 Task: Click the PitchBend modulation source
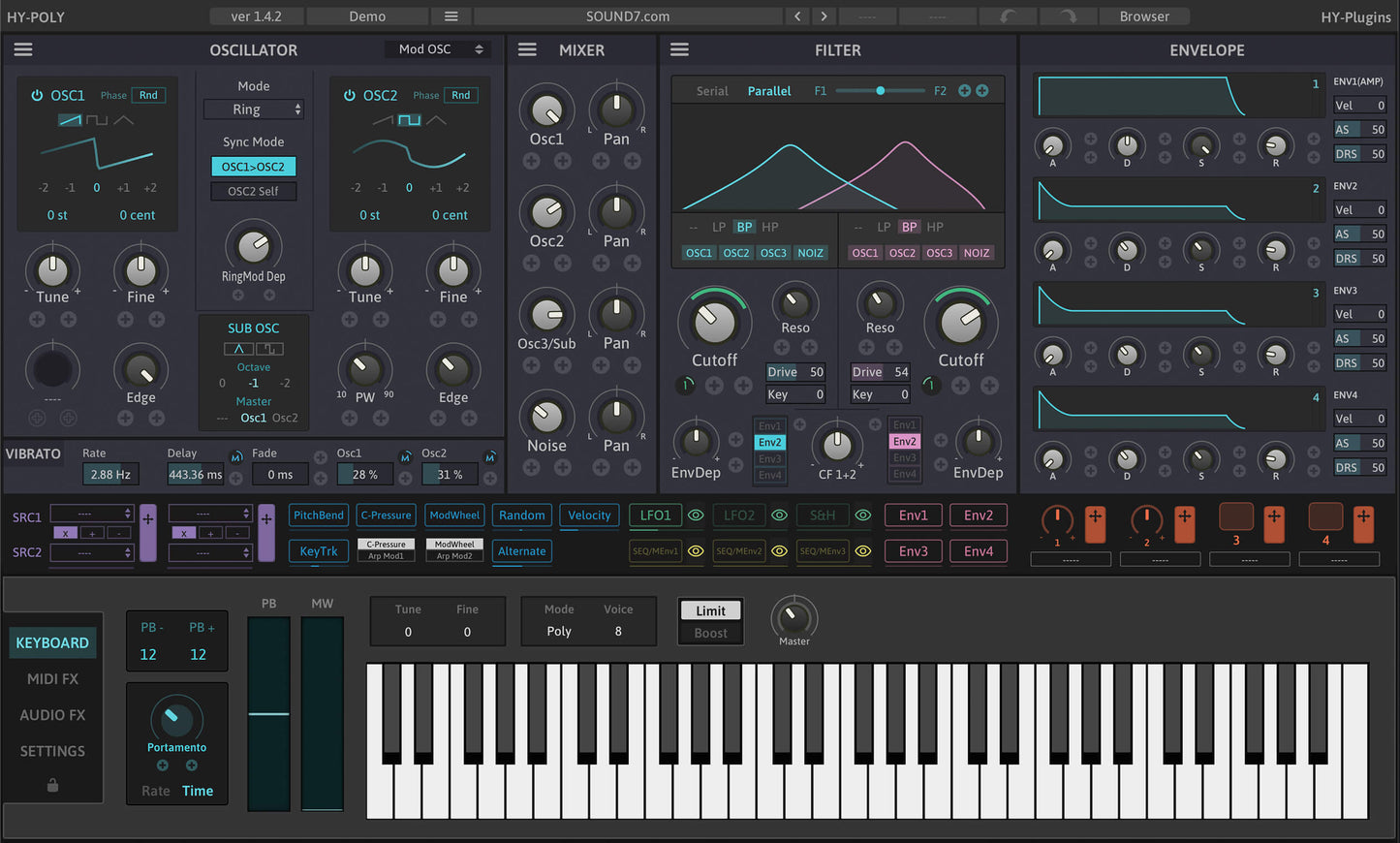click(319, 515)
